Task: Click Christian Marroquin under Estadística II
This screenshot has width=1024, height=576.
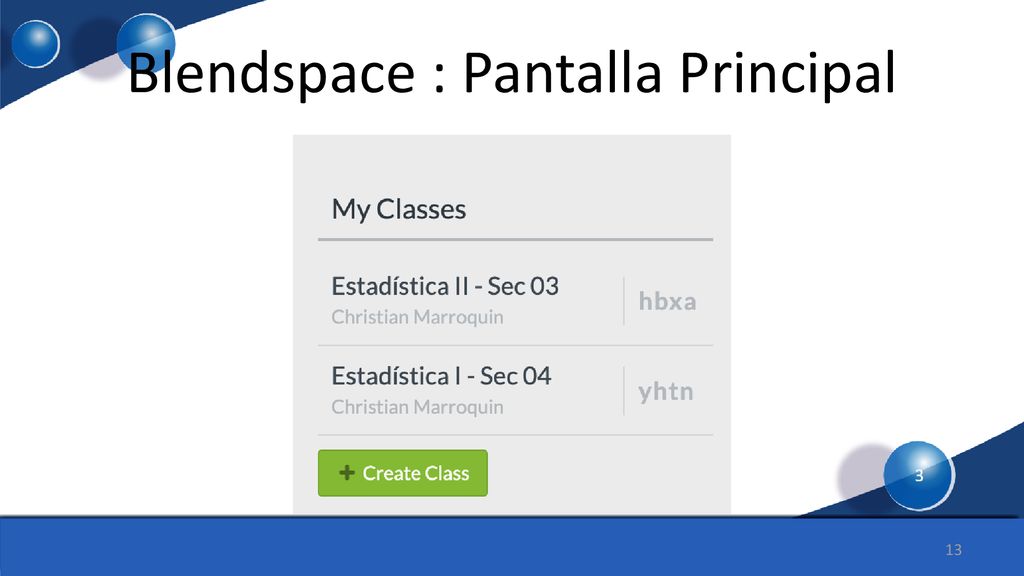Action: tap(417, 317)
